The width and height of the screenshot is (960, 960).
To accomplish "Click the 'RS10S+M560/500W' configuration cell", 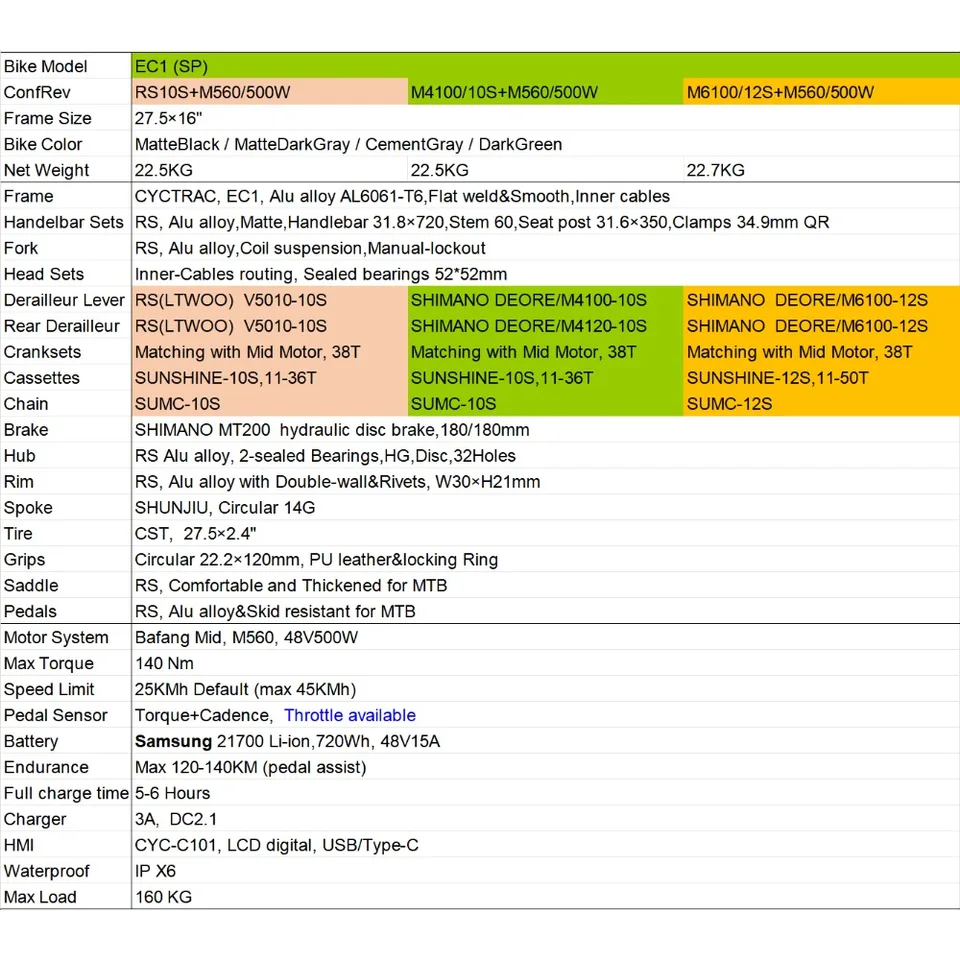I will tap(269, 92).
